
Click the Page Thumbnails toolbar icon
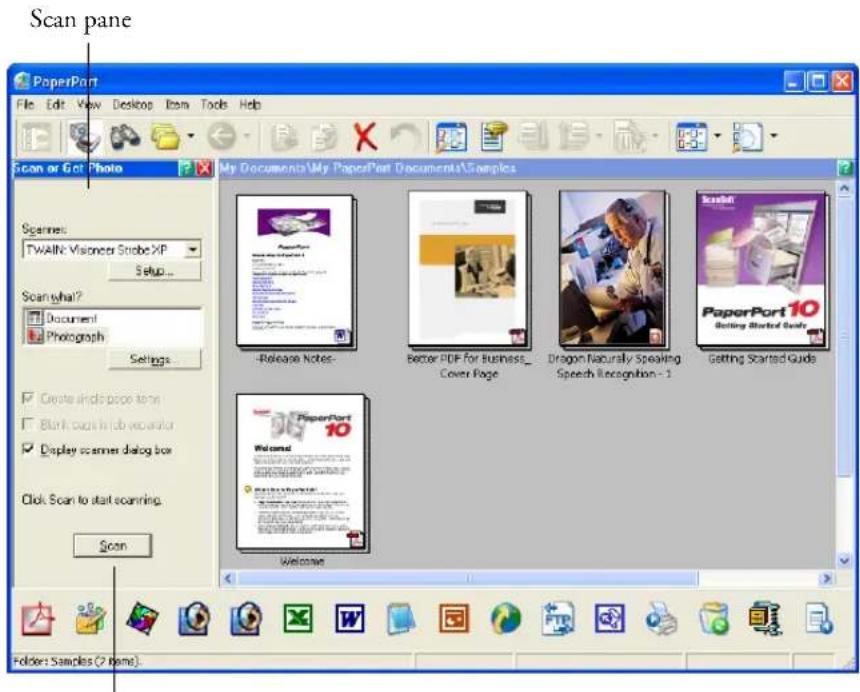451,137
